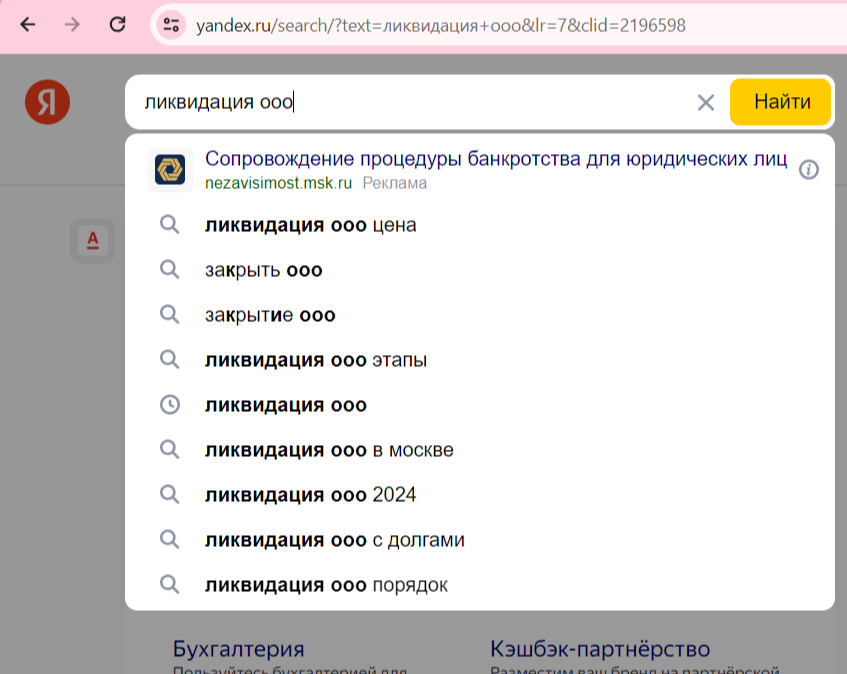The width and height of the screenshot is (847, 674).
Task: Select suggestion ликвидация ооо с долгами
Action: pos(334,540)
